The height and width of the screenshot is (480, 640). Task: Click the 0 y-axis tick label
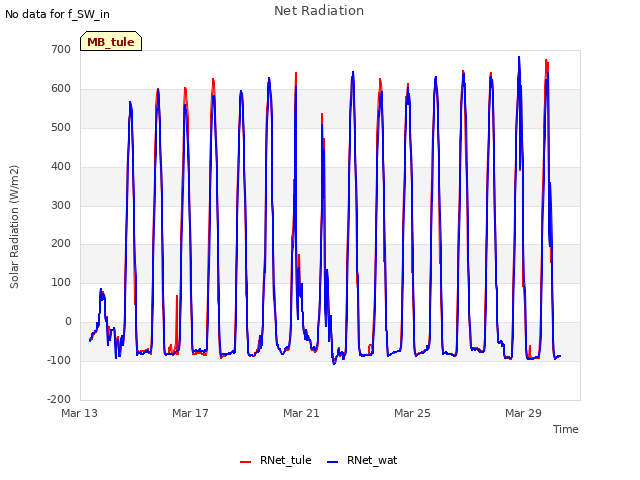68,322
